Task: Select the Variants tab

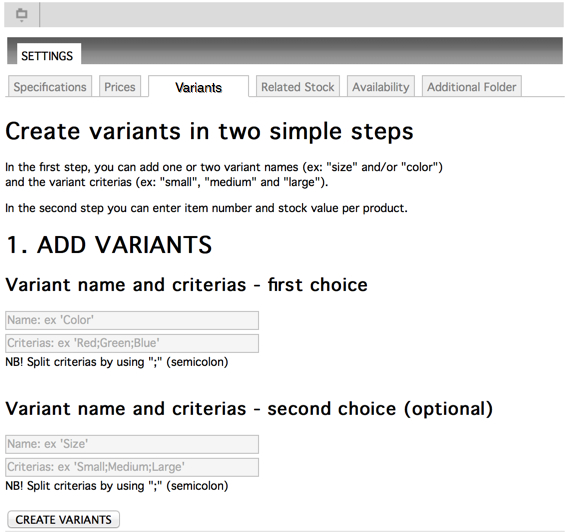Action: point(199,87)
